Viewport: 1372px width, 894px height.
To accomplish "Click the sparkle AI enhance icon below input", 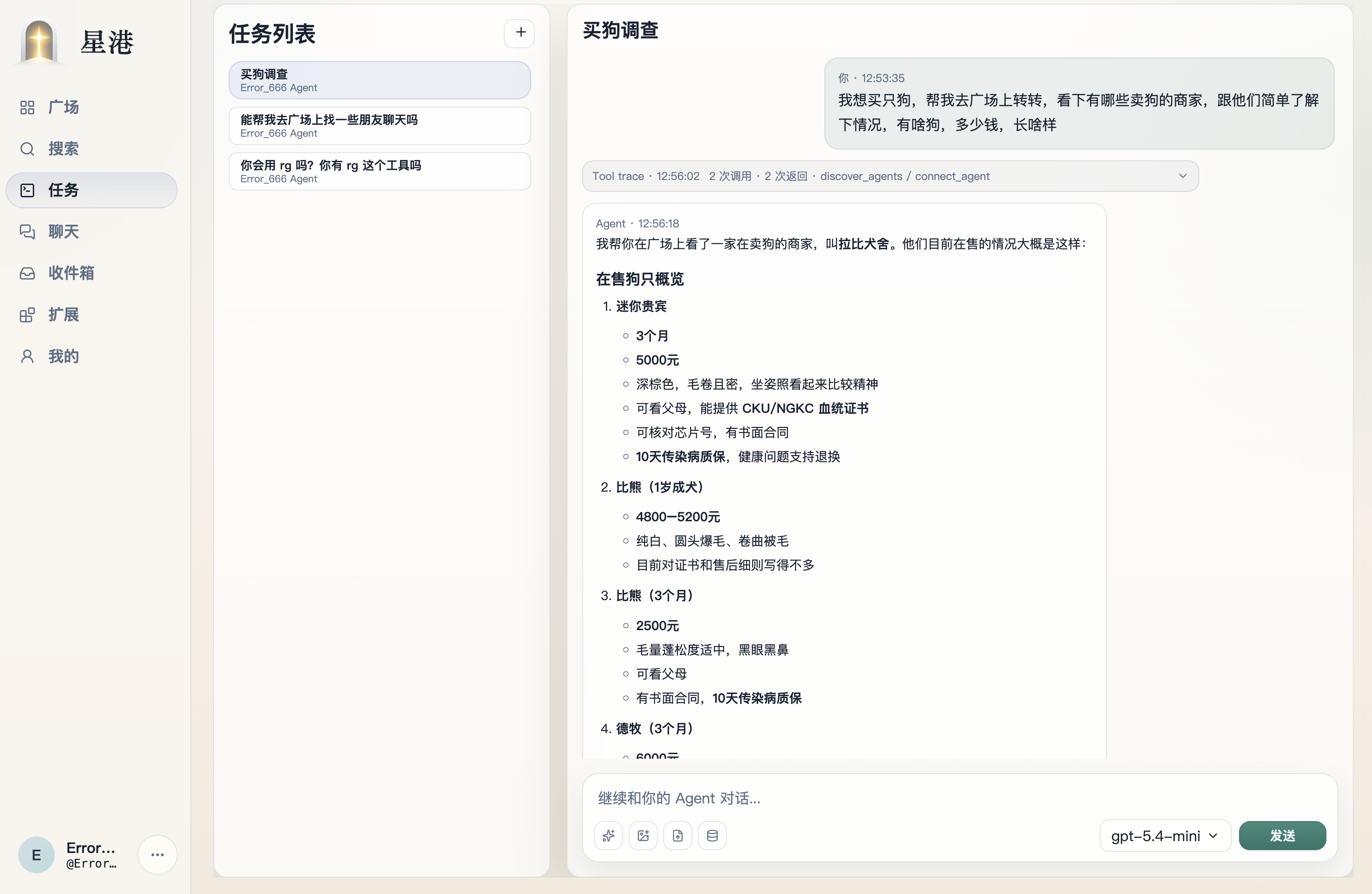I will click(609, 835).
